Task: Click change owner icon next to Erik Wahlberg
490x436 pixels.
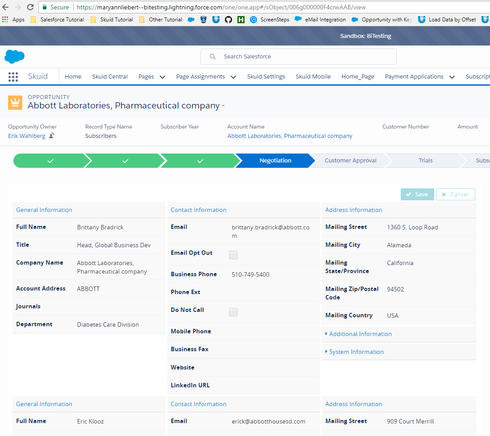Action: click(52, 136)
